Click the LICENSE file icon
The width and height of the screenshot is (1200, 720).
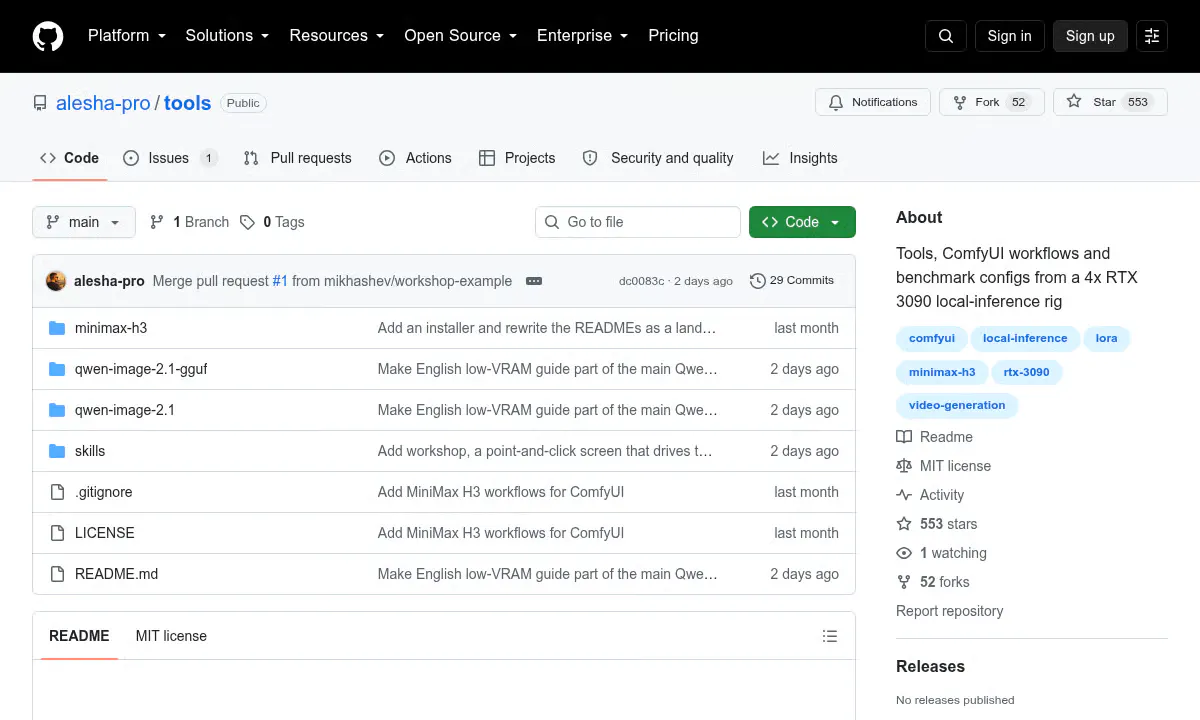tap(57, 533)
